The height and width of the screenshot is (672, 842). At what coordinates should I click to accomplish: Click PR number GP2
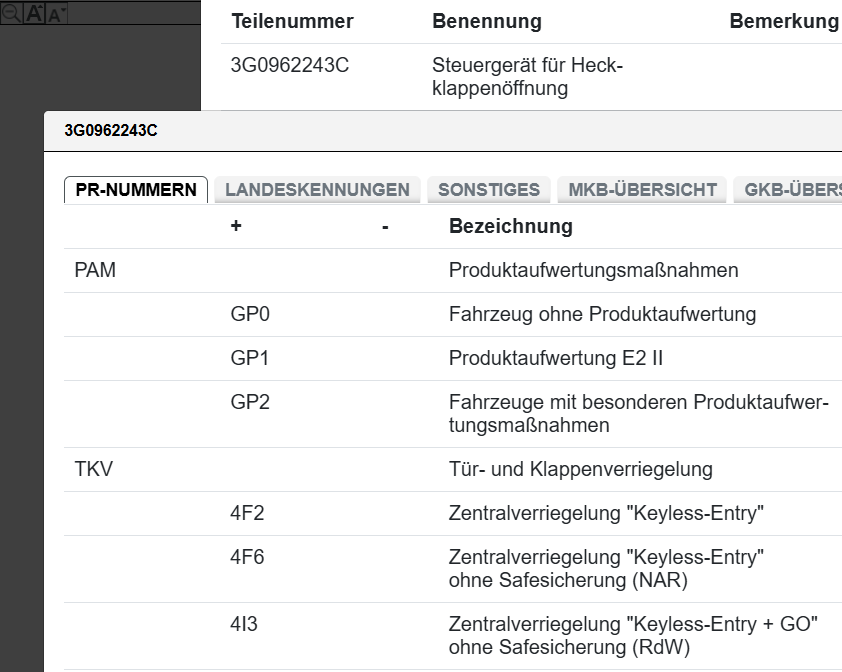(x=250, y=402)
